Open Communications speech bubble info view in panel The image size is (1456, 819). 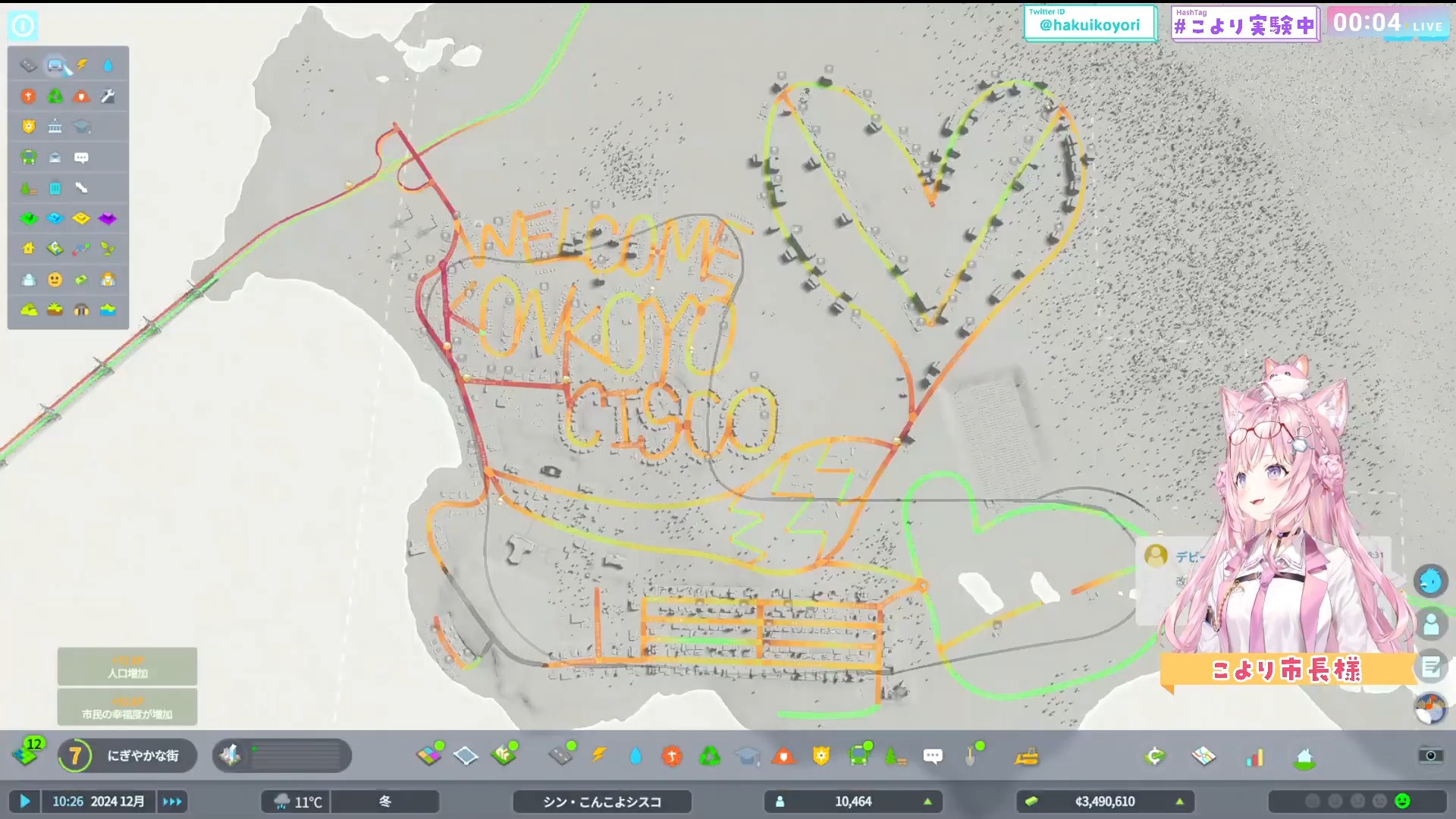point(82,158)
